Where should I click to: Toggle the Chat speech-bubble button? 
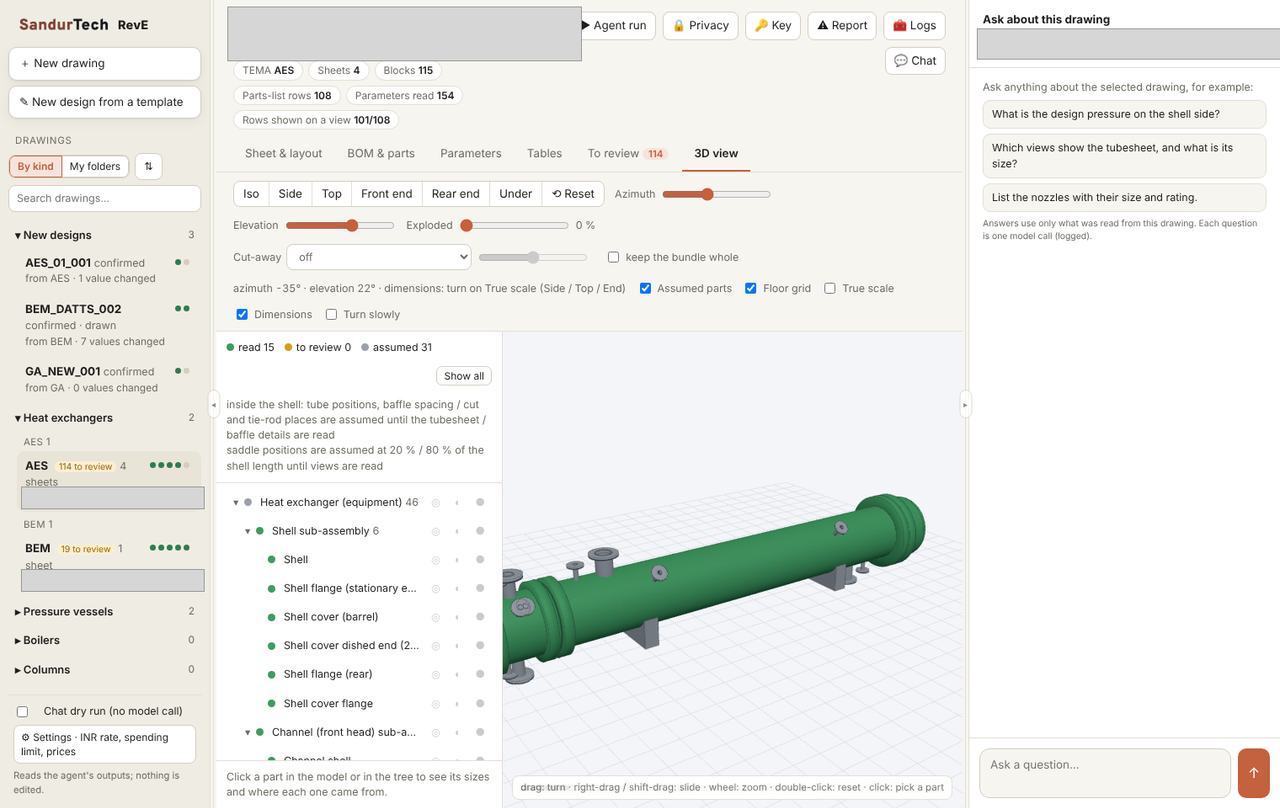coord(915,61)
